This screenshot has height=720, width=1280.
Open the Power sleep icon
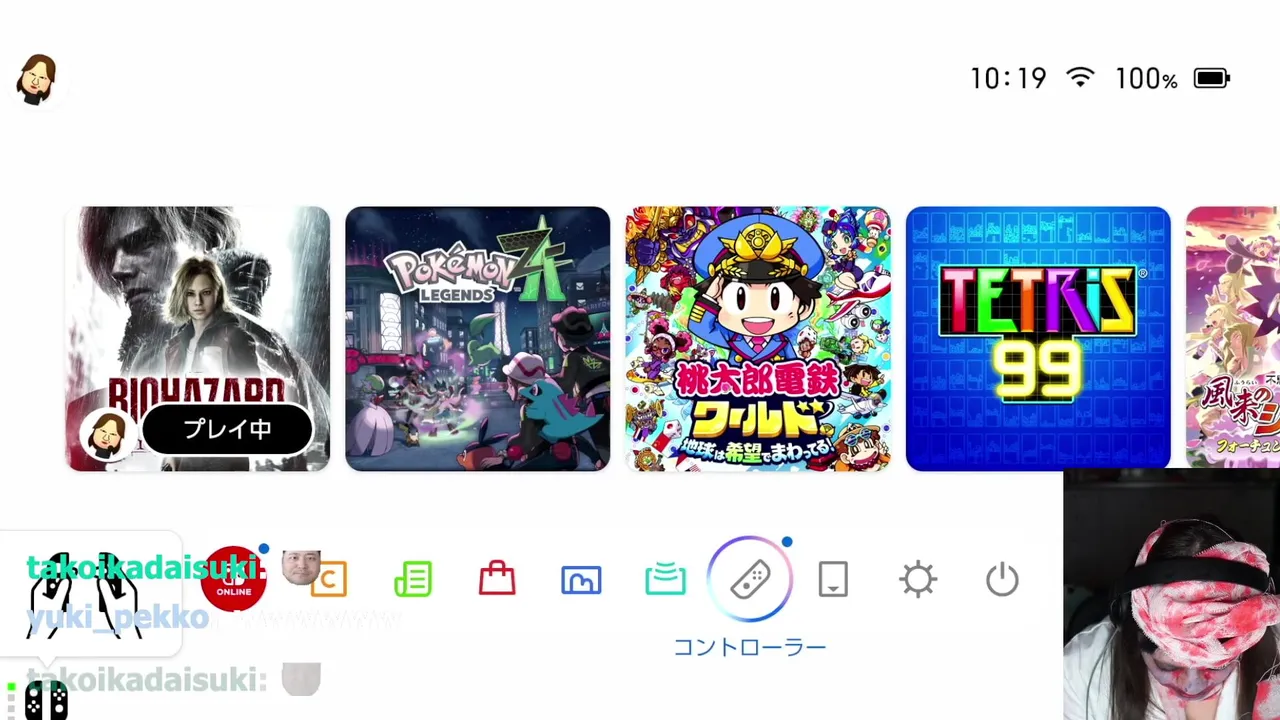click(1002, 579)
